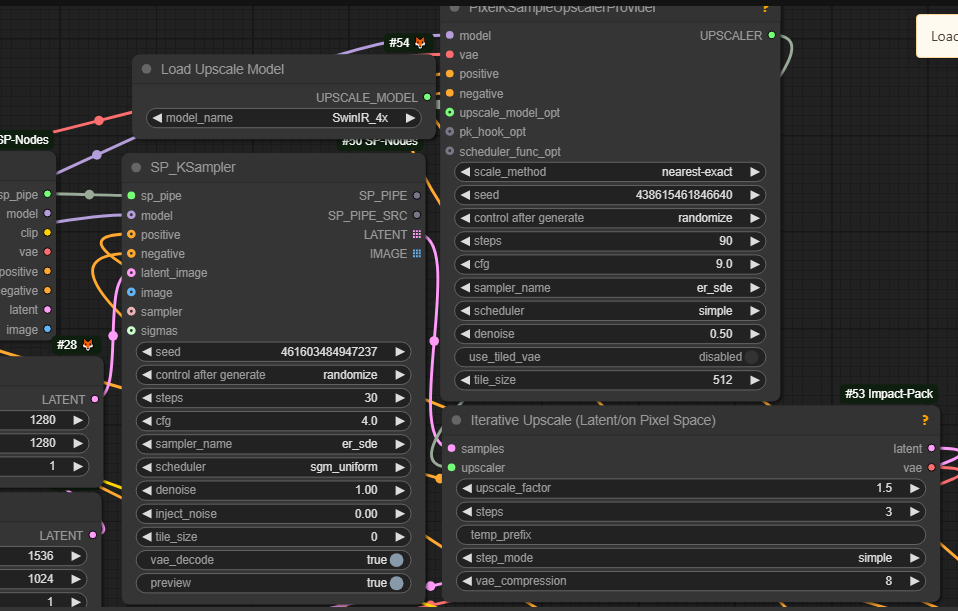
Task: Click SP_KSampler seed value field
Action: tap(273, 351)
